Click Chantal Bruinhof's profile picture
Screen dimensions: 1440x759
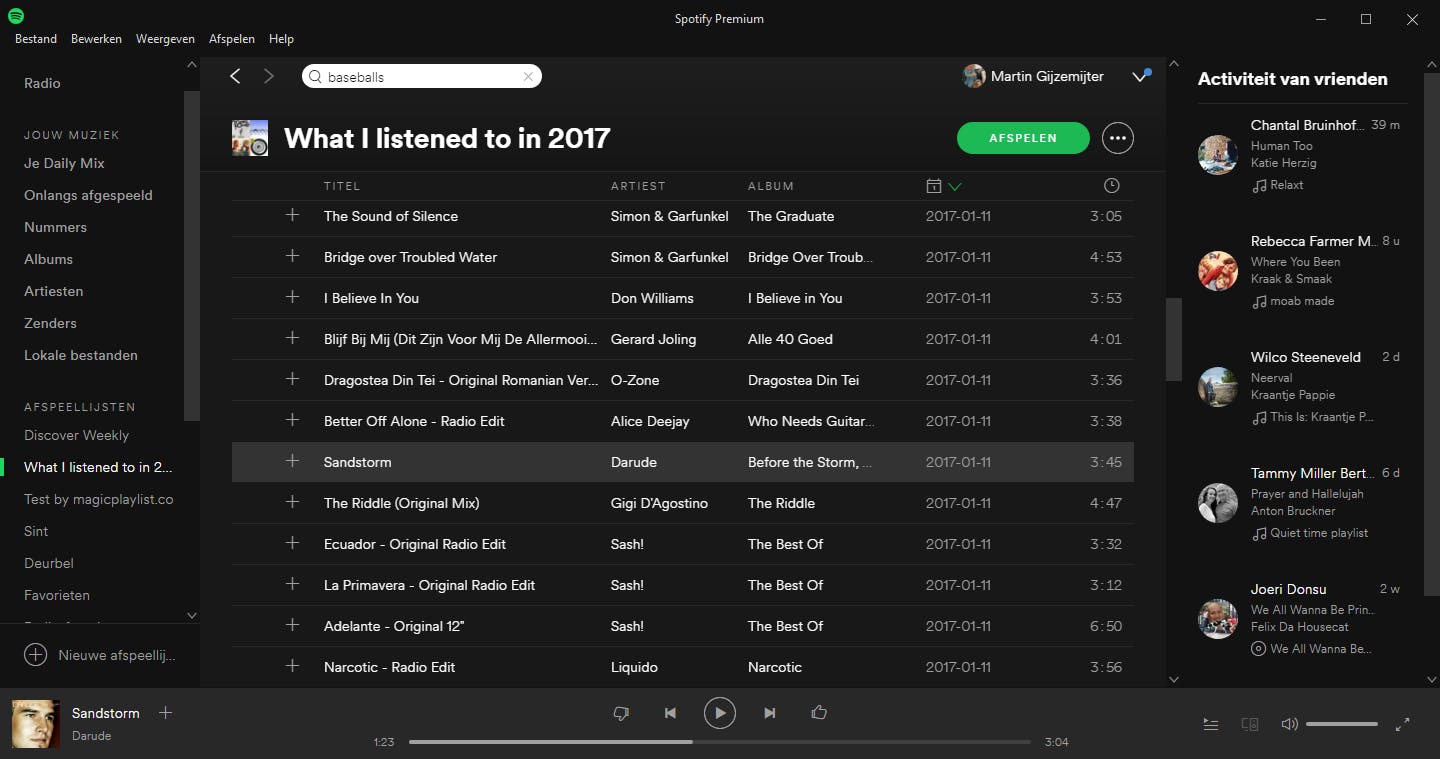(x=1218, y=155)
